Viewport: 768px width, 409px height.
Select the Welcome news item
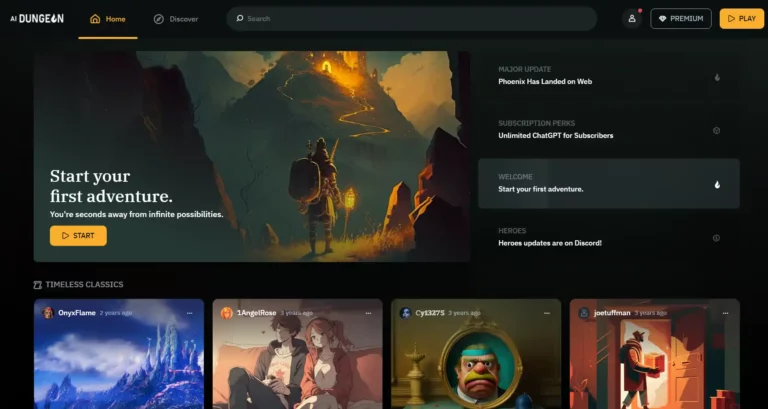pyautogui.click(x=609, y=184)
